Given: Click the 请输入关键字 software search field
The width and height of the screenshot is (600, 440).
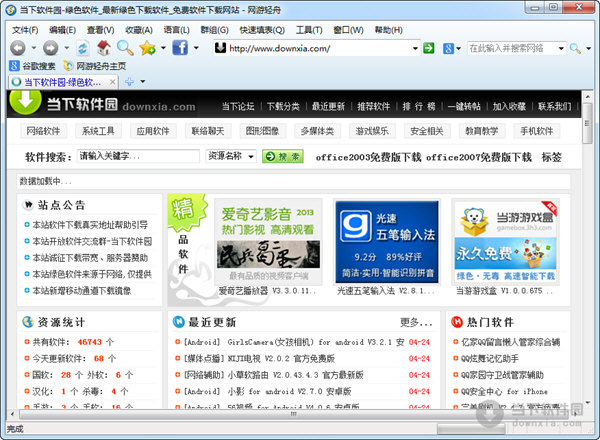Looking at the screenshot, I should click(138, 156).
